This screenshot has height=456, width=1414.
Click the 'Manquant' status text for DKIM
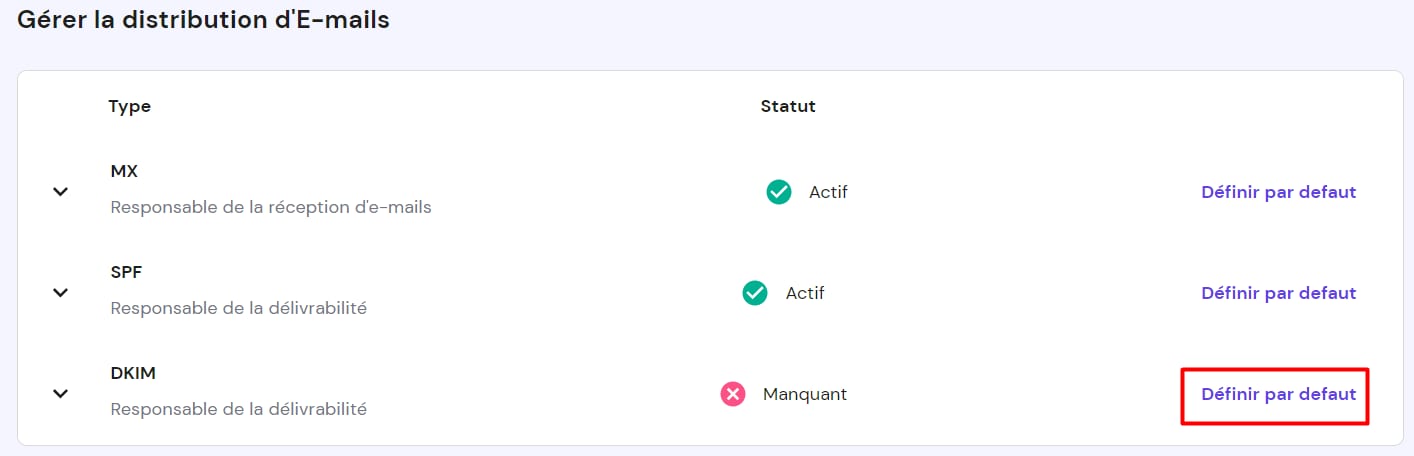(x=804, y=394)
